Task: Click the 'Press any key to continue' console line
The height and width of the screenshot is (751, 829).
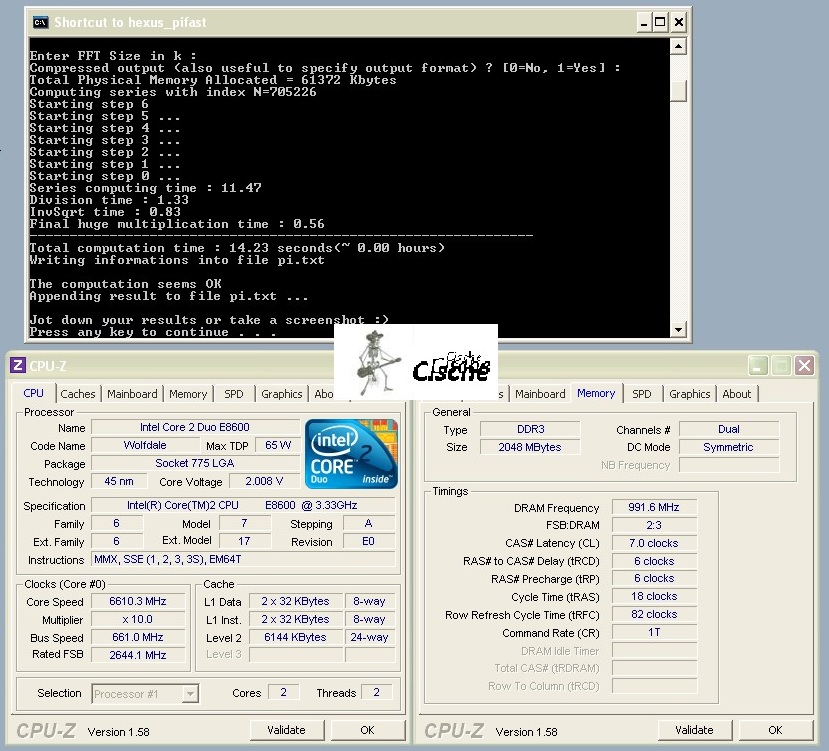Action: 153,332
